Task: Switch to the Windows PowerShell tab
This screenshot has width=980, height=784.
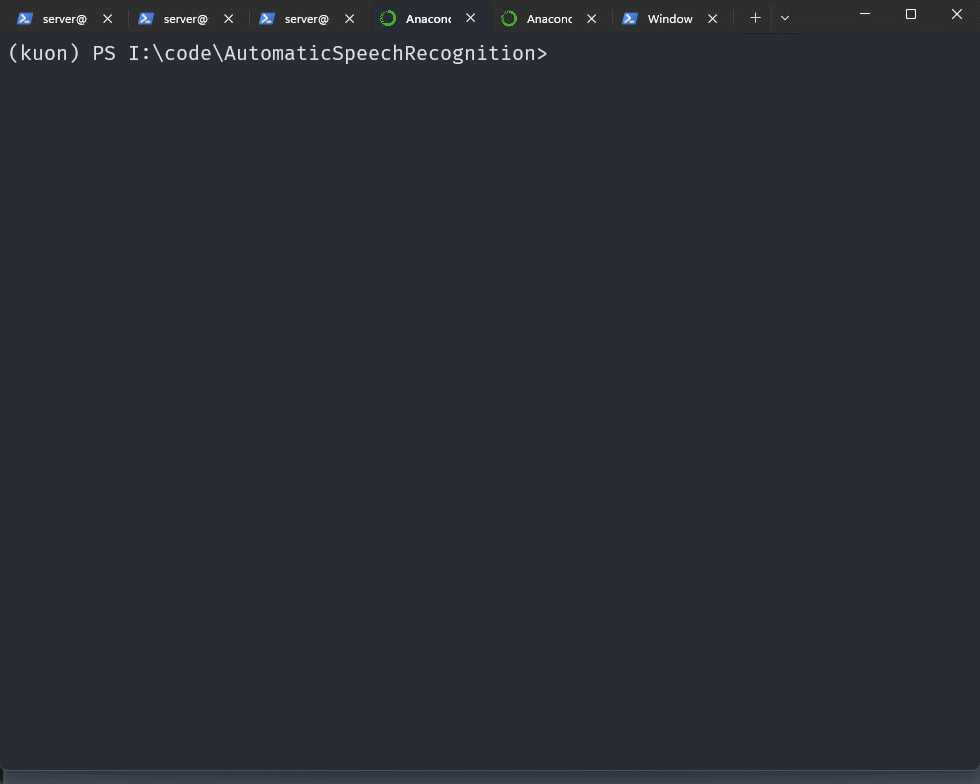Action: (x=670, y=19)
